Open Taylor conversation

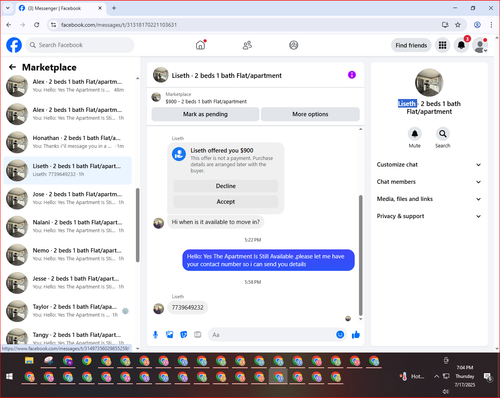[68, 311]
